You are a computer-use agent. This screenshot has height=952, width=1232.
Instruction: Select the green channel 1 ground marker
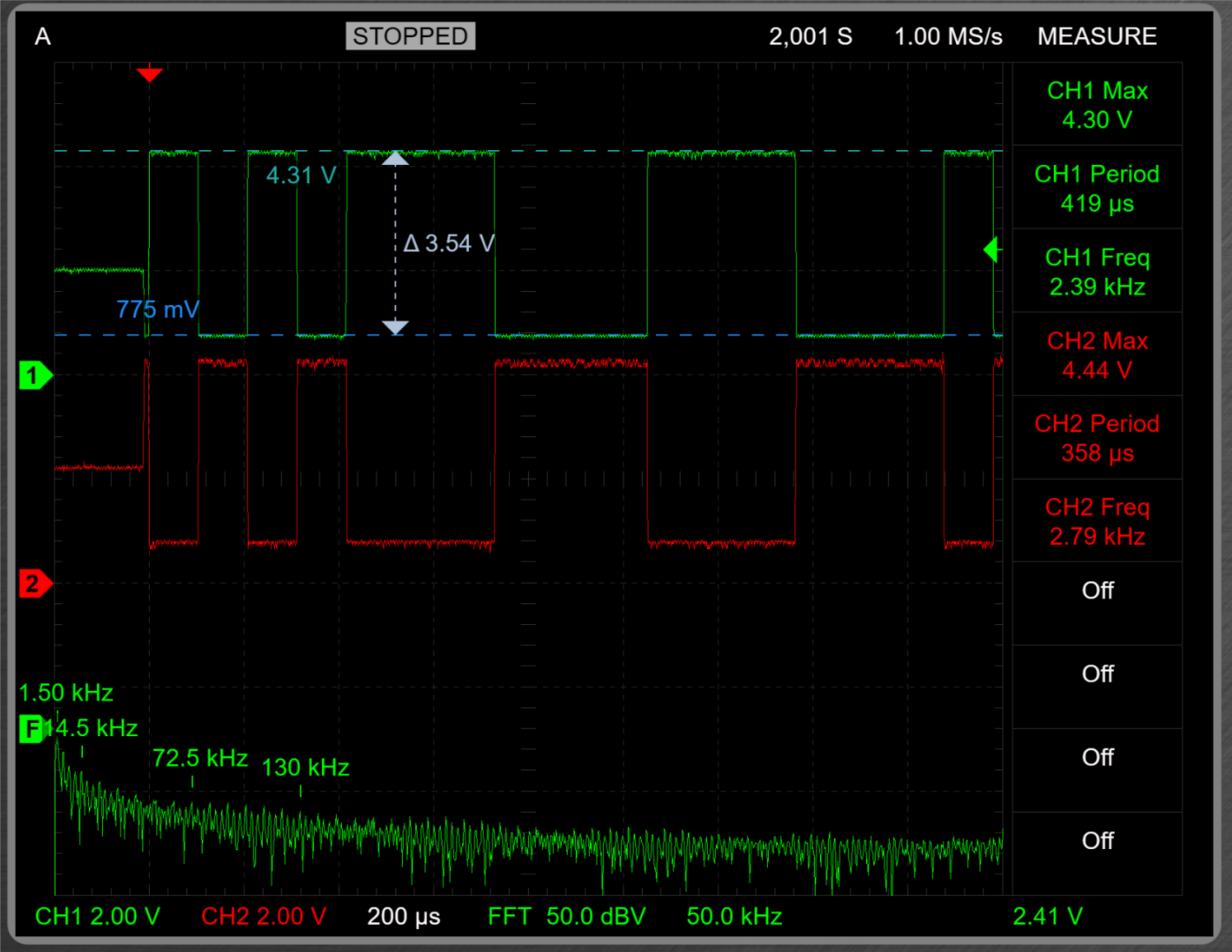[35, 376]
